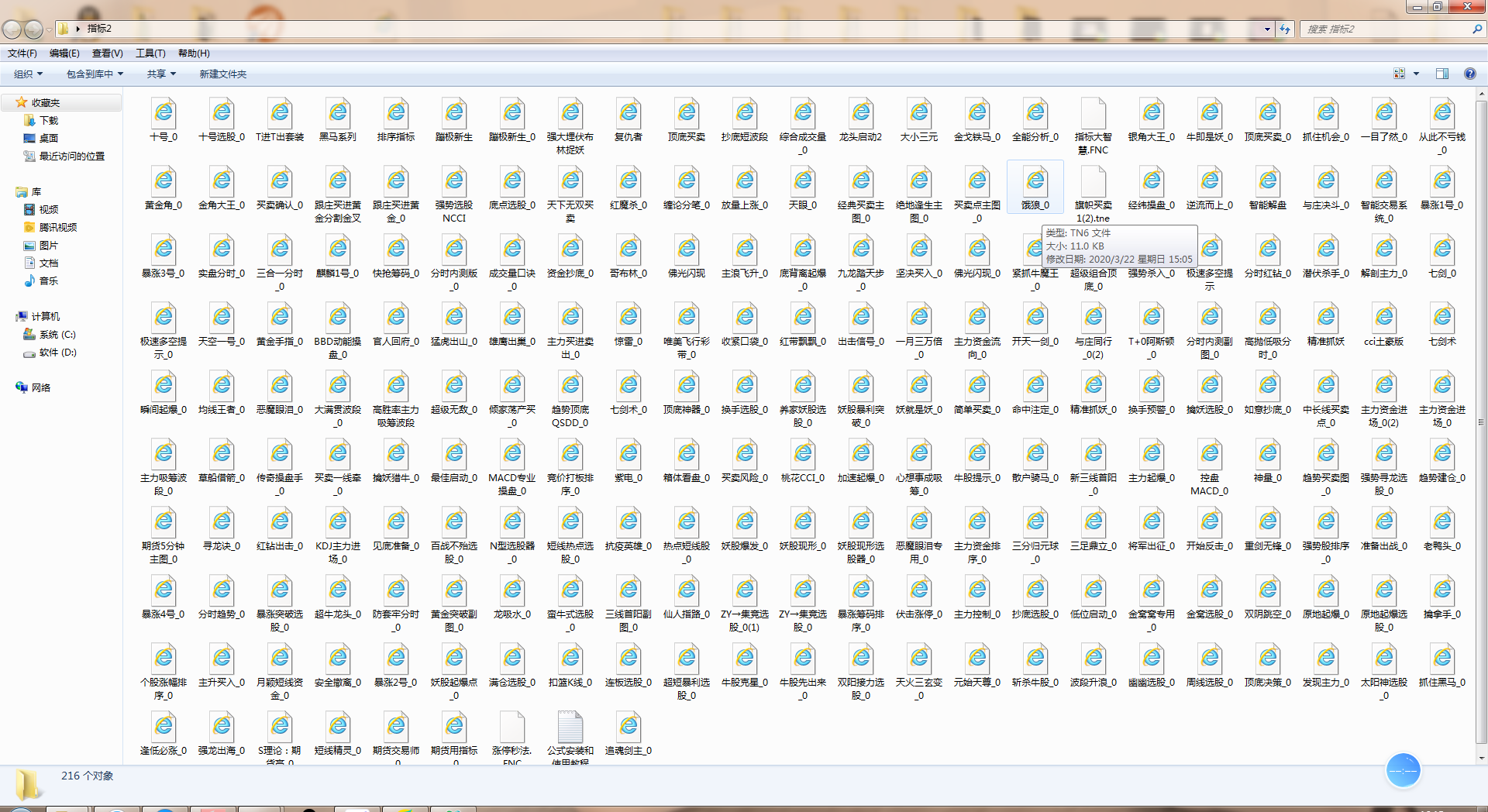Open the 帮助(H) menu
Viewport: 1488px width, 812px height.
194,53
